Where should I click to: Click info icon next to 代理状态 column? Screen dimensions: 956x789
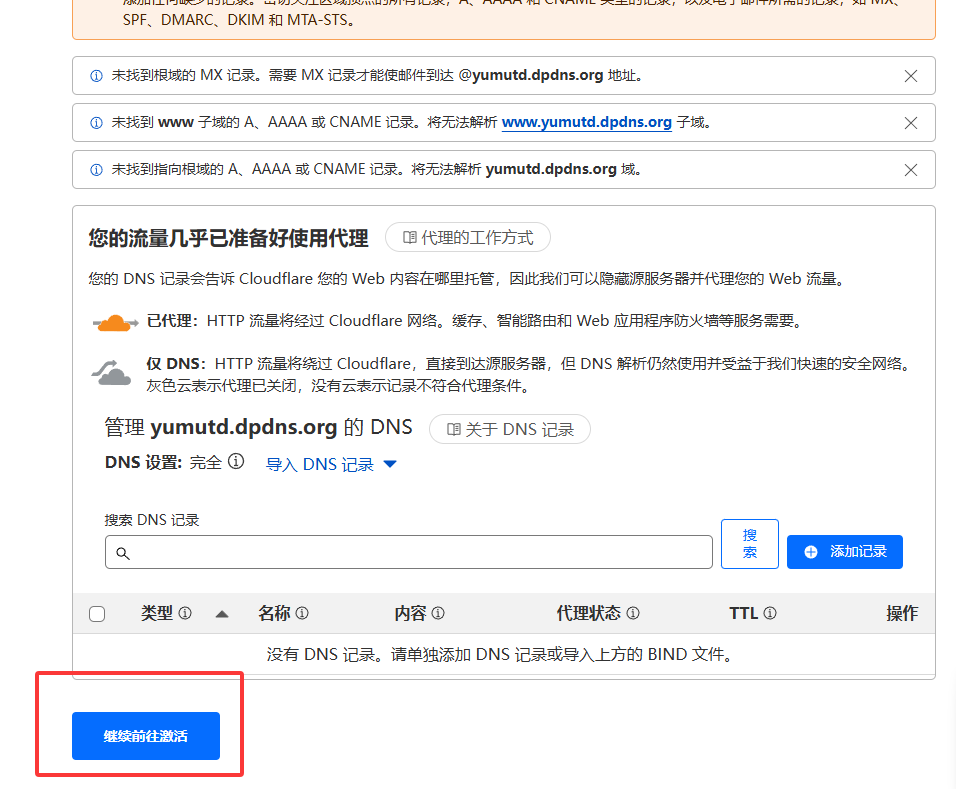(x=633, y=614)
